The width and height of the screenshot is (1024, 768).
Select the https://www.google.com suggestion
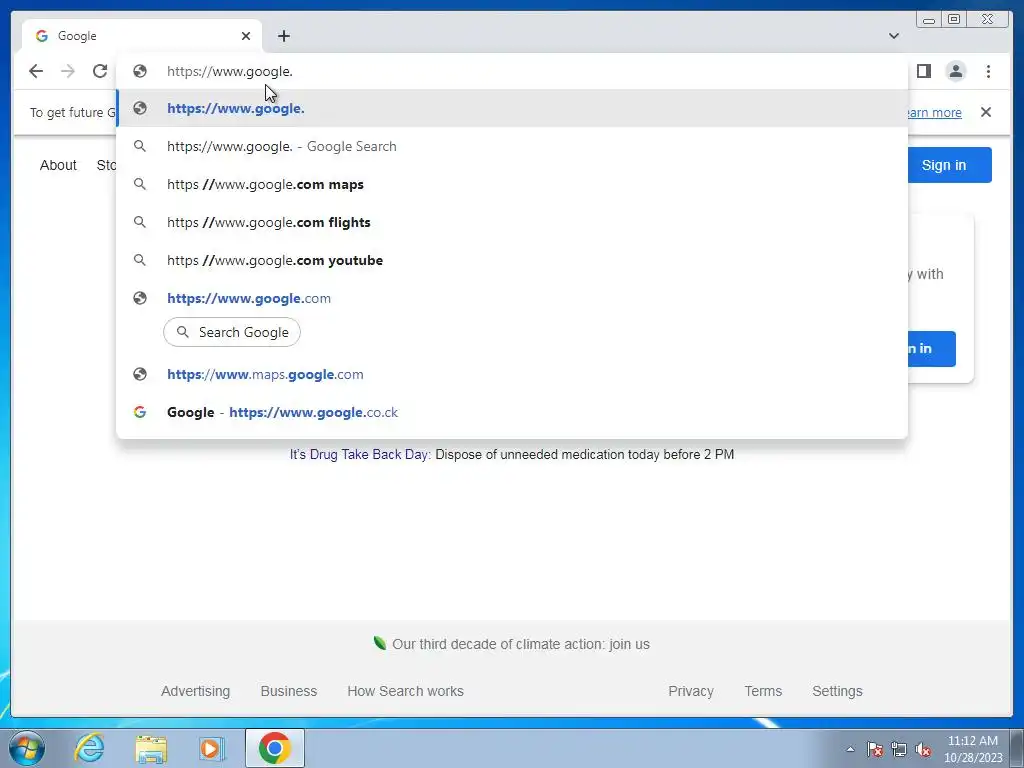[x=512, y=298]
